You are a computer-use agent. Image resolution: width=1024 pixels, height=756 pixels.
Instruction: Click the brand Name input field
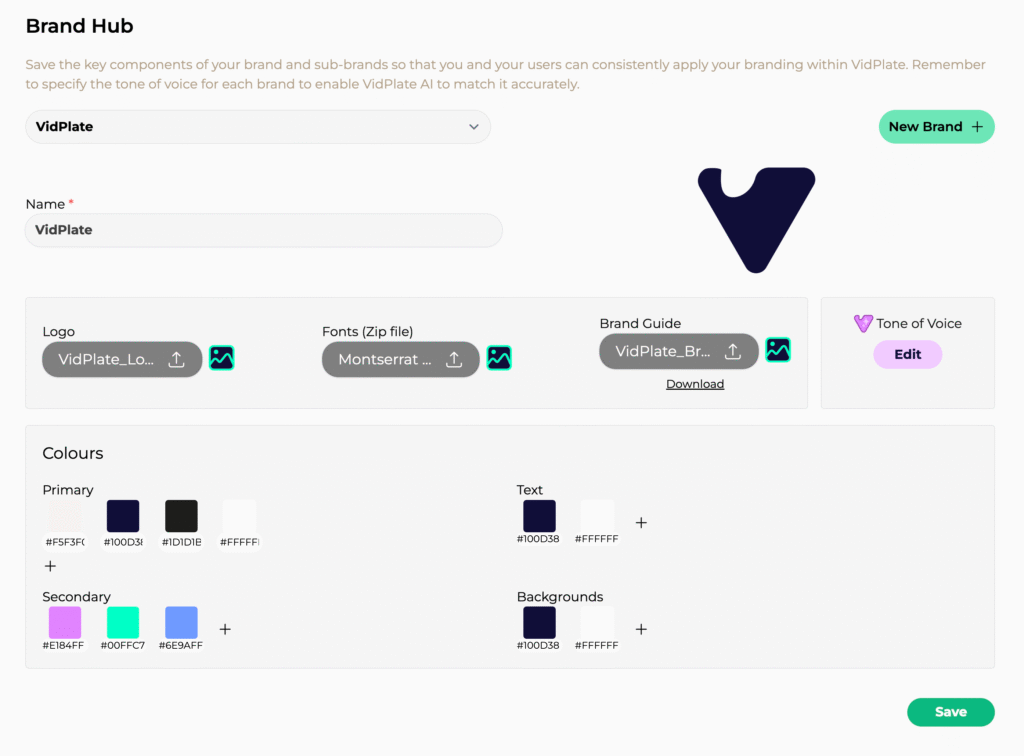click(263, 230)
